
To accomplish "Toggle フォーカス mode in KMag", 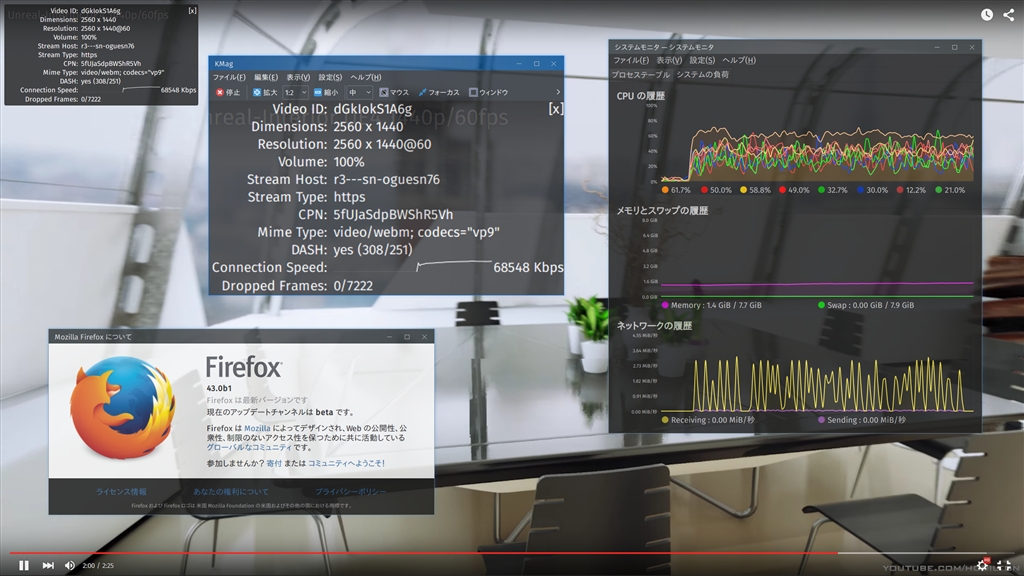I will 439,93.
